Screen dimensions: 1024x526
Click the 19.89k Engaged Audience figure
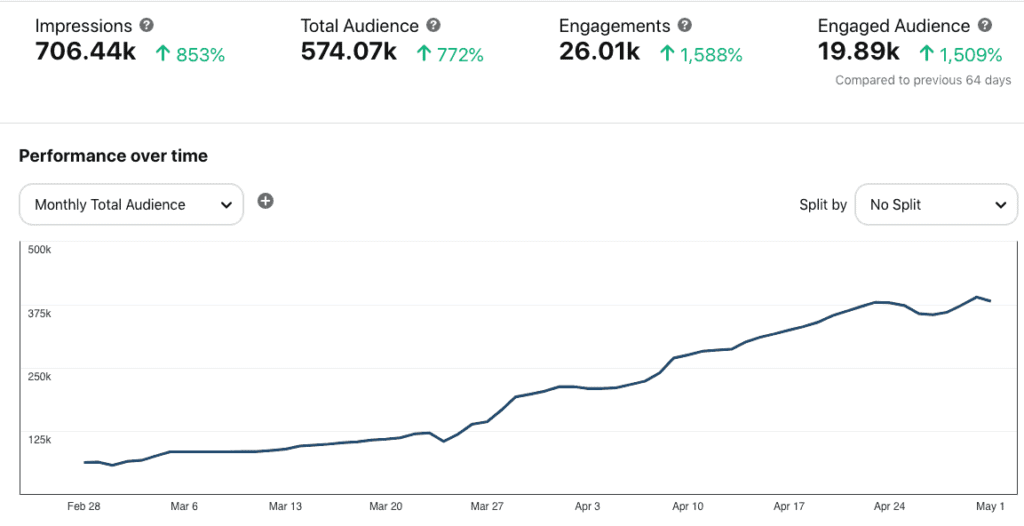point(859,52)
